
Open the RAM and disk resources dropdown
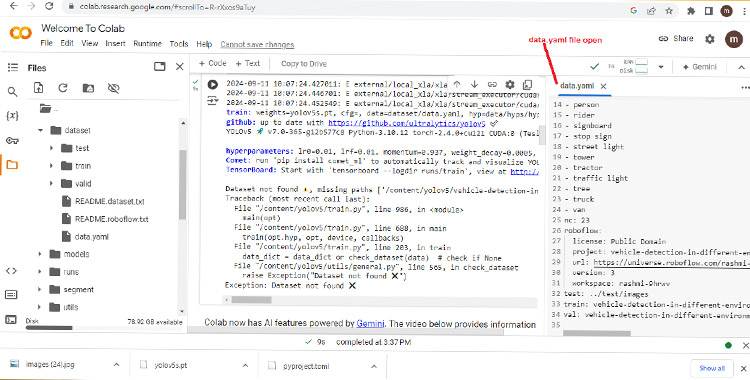coord(661,67)
